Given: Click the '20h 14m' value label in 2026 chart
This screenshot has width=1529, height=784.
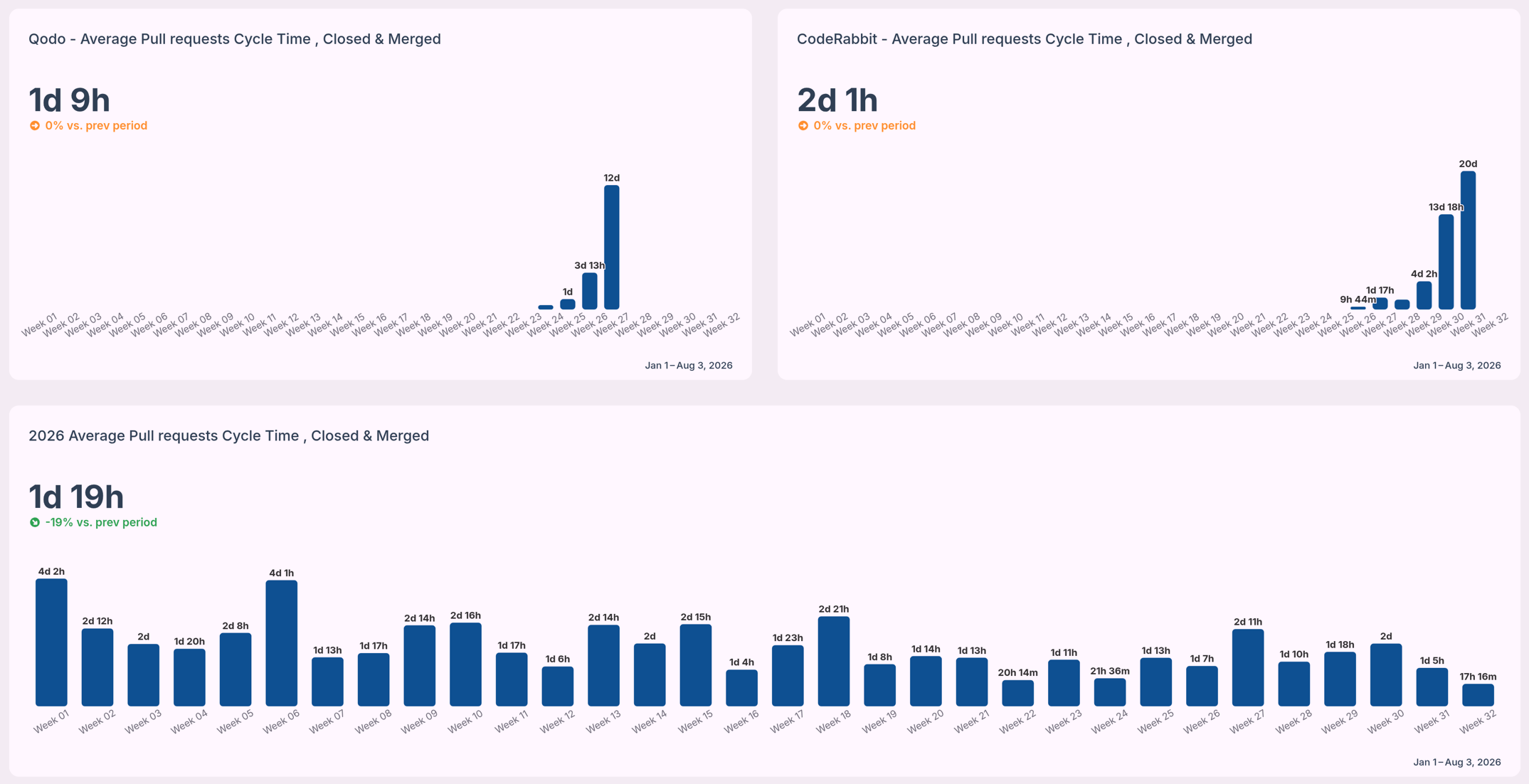Looking at the screenshot, I should click(1018, 672).
